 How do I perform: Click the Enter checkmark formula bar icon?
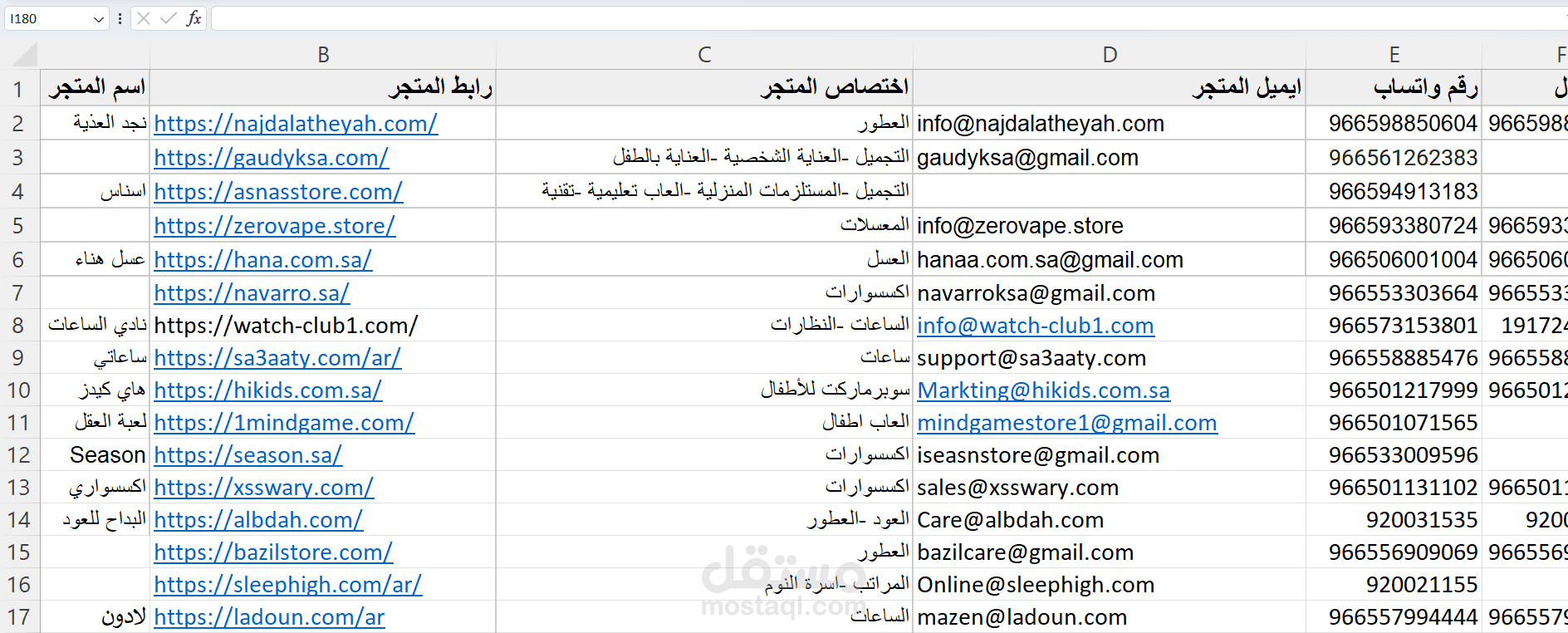click(x=169, y=18)
